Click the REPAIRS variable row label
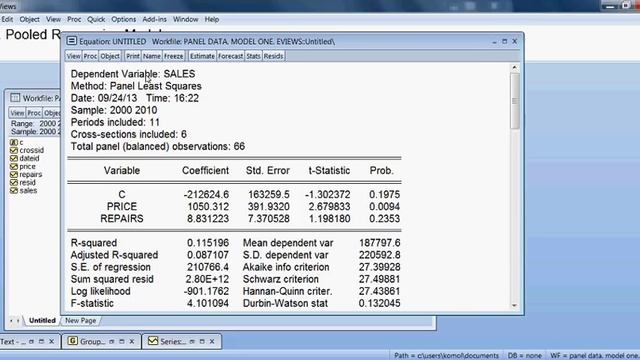640x360 pixels. click(x=122, y=219)
